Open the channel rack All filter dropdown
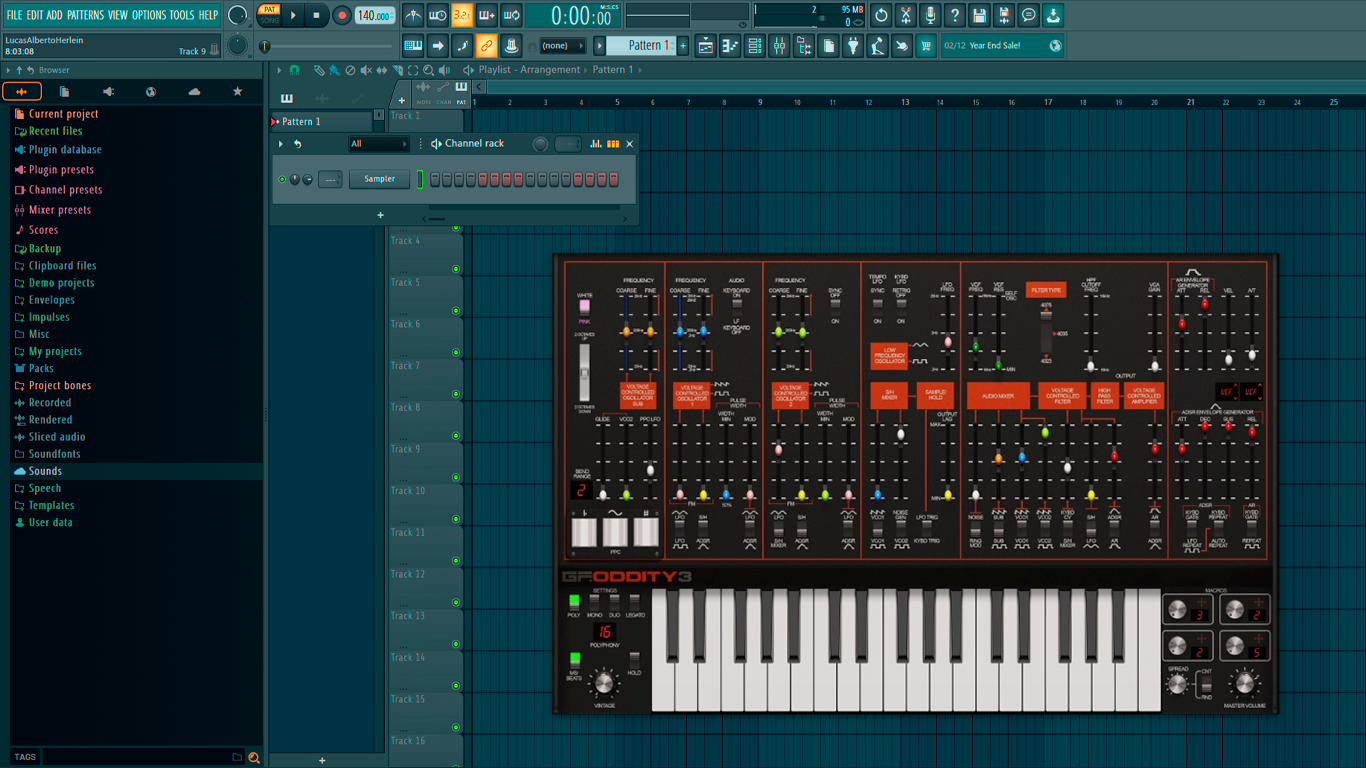Viewport: 1366px width, 768px height. tap(378, 144)
